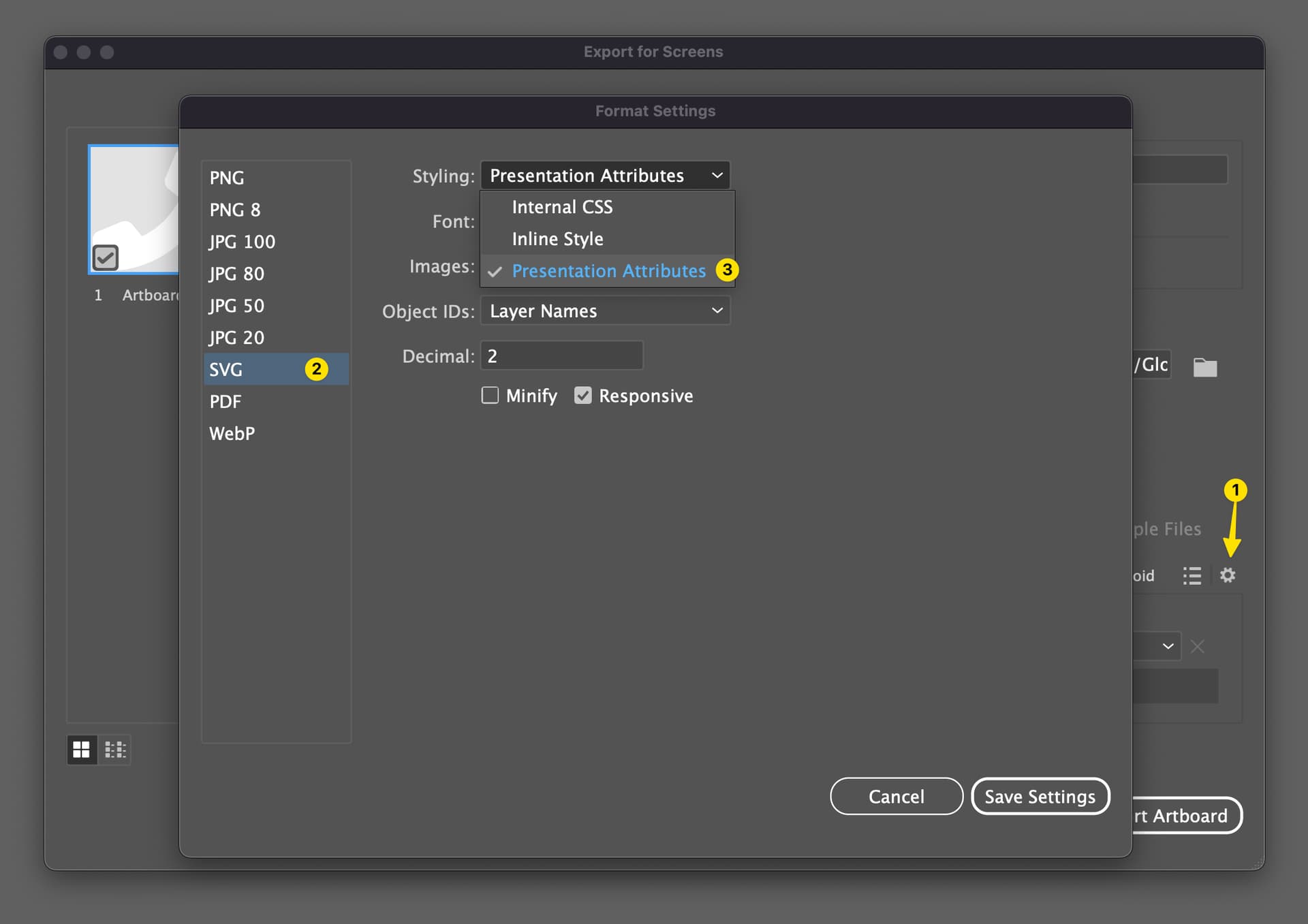Open the advanced format settings gear
The image size is (1308, 924).
point(1227,575)
